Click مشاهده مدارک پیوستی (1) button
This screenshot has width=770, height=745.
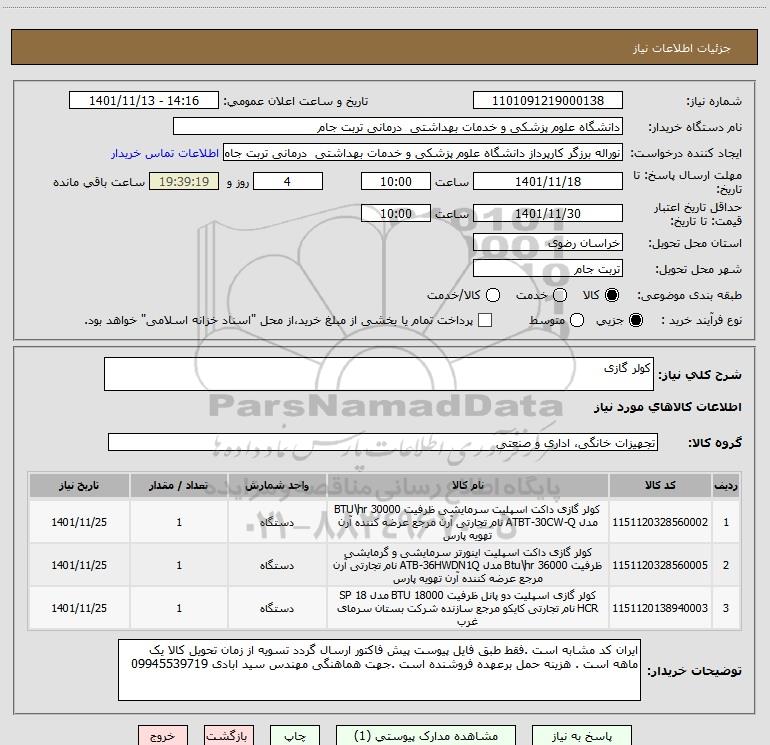click(426, 736)
